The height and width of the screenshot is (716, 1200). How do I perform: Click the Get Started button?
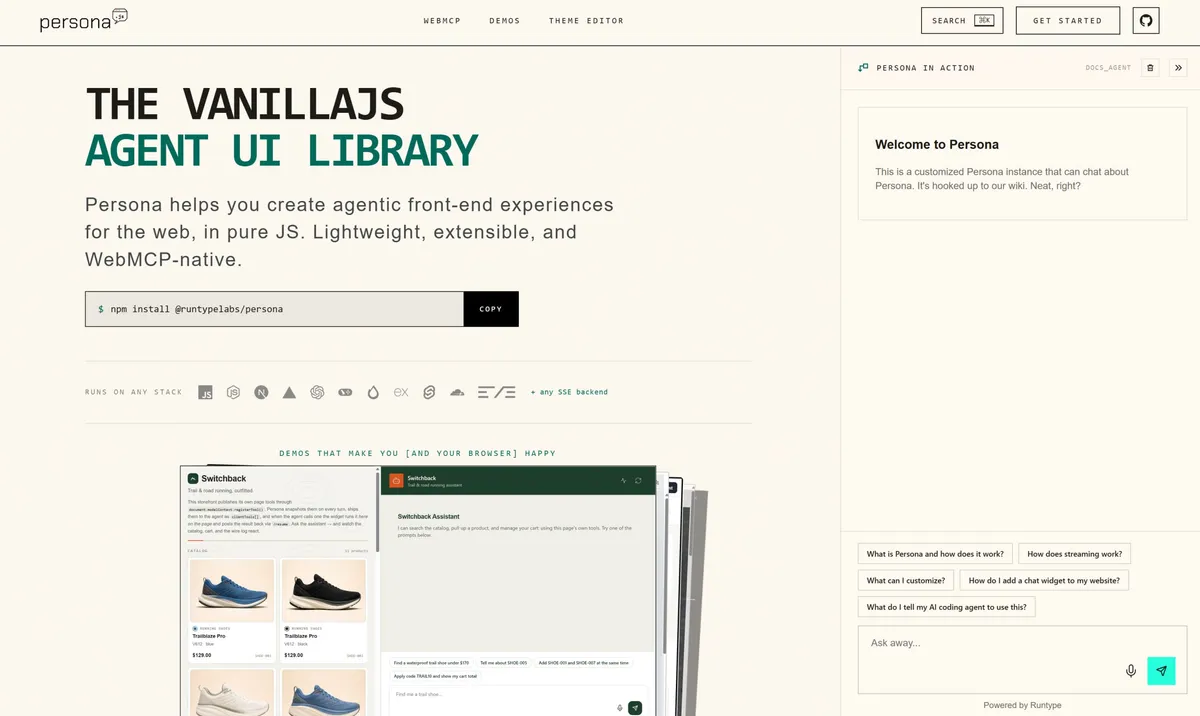(x=1068, y=20)
